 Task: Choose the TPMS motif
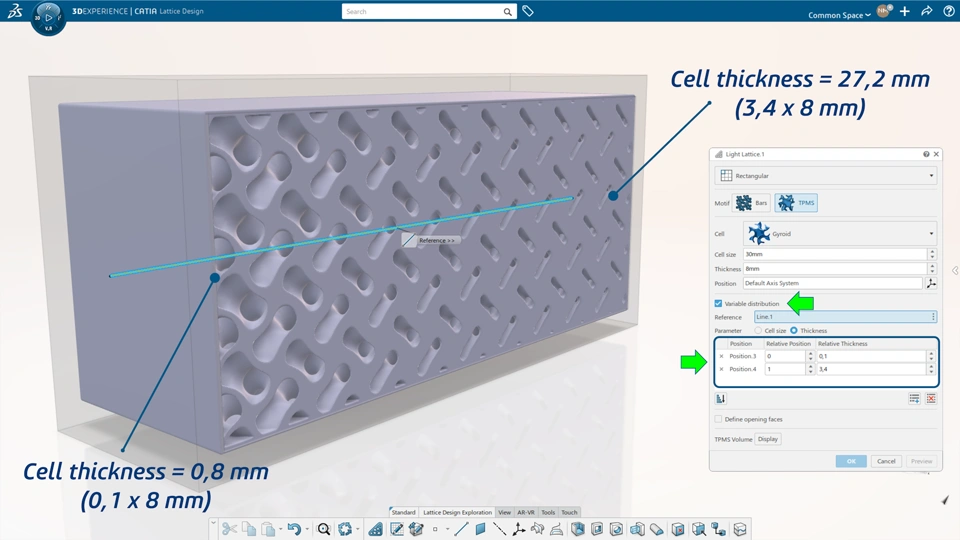(796, 203)
